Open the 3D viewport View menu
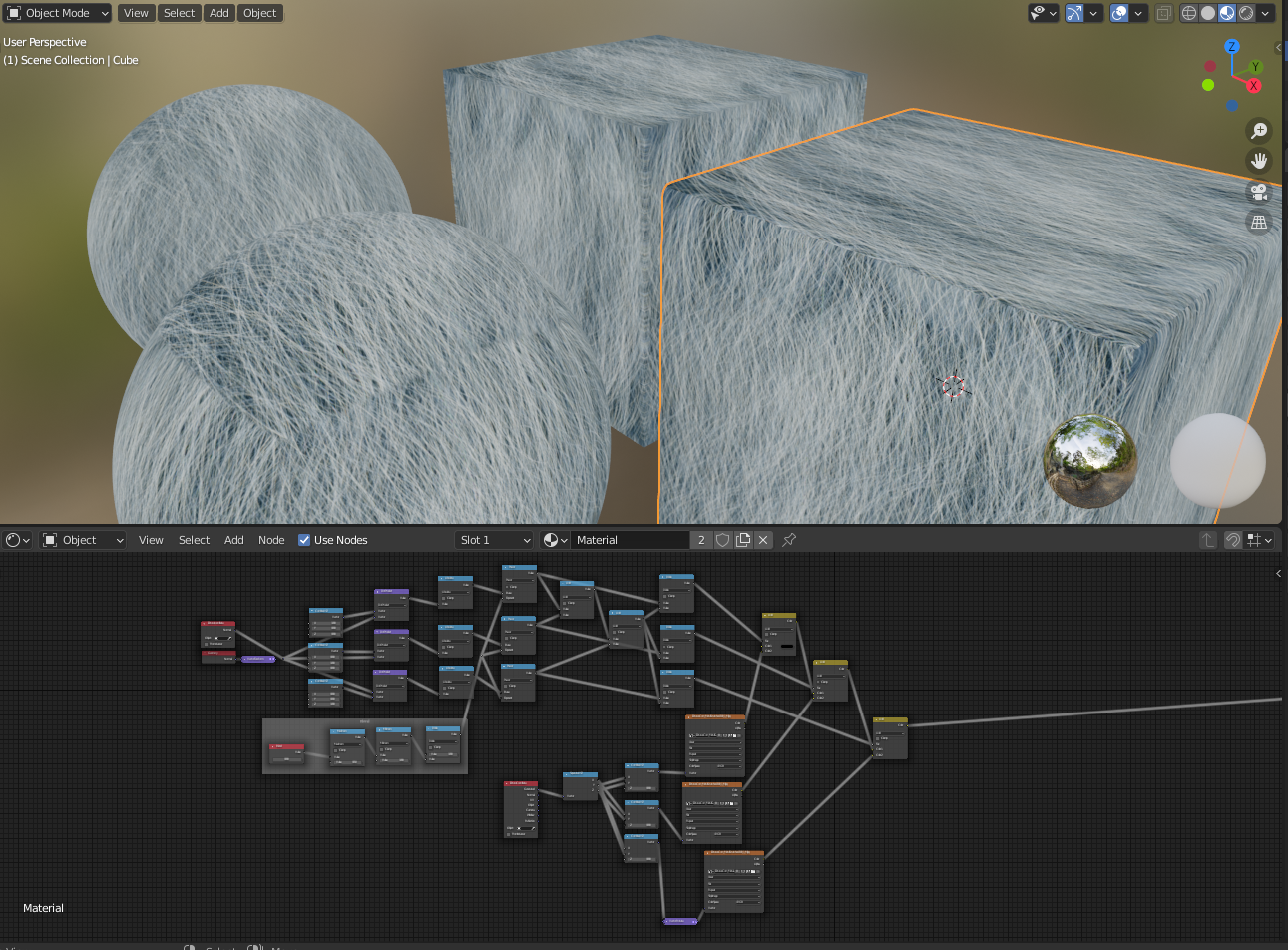The width and height of the screenshot is (1288, 950). 136,13
